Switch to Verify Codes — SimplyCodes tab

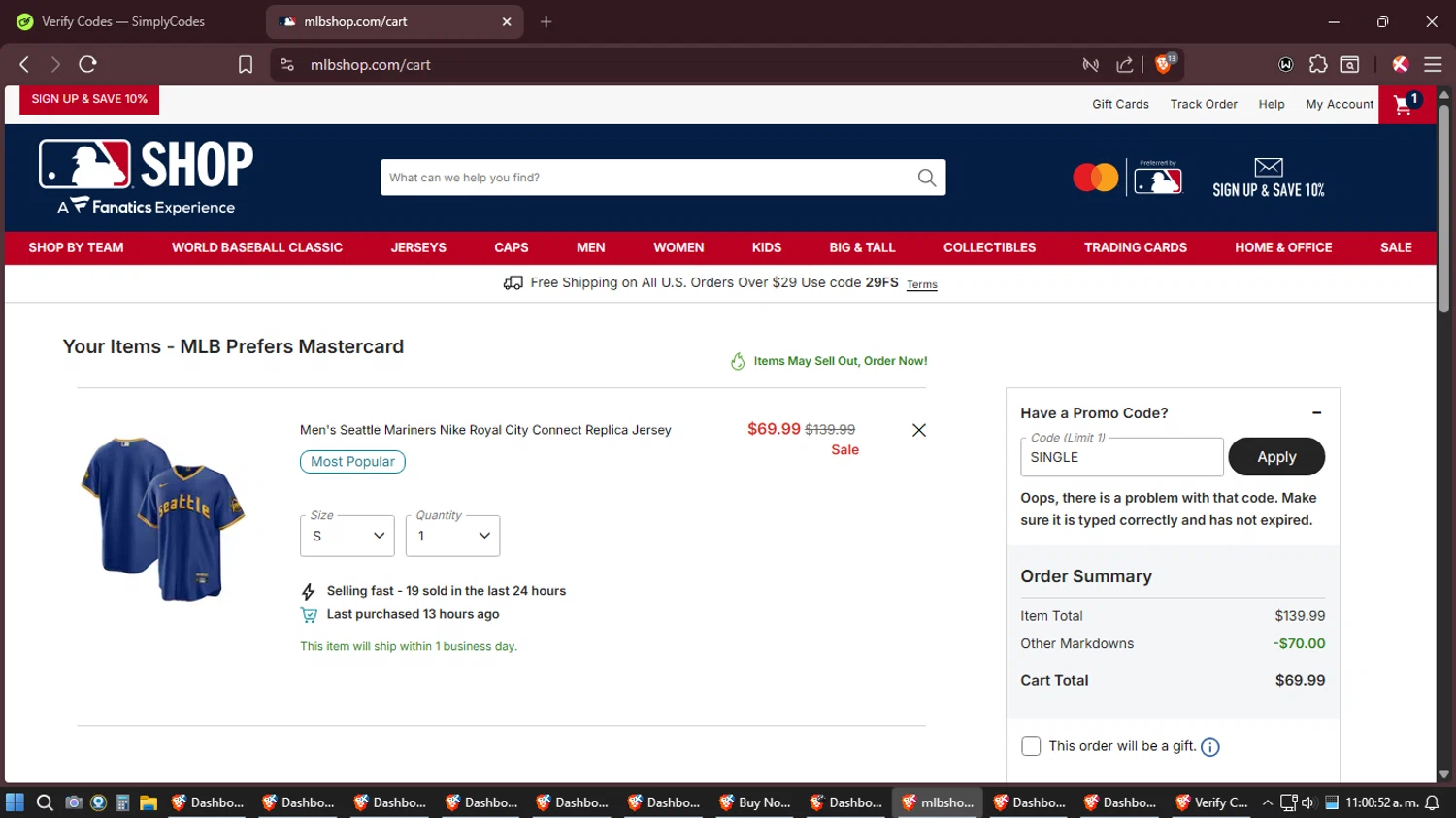point(123,21)
